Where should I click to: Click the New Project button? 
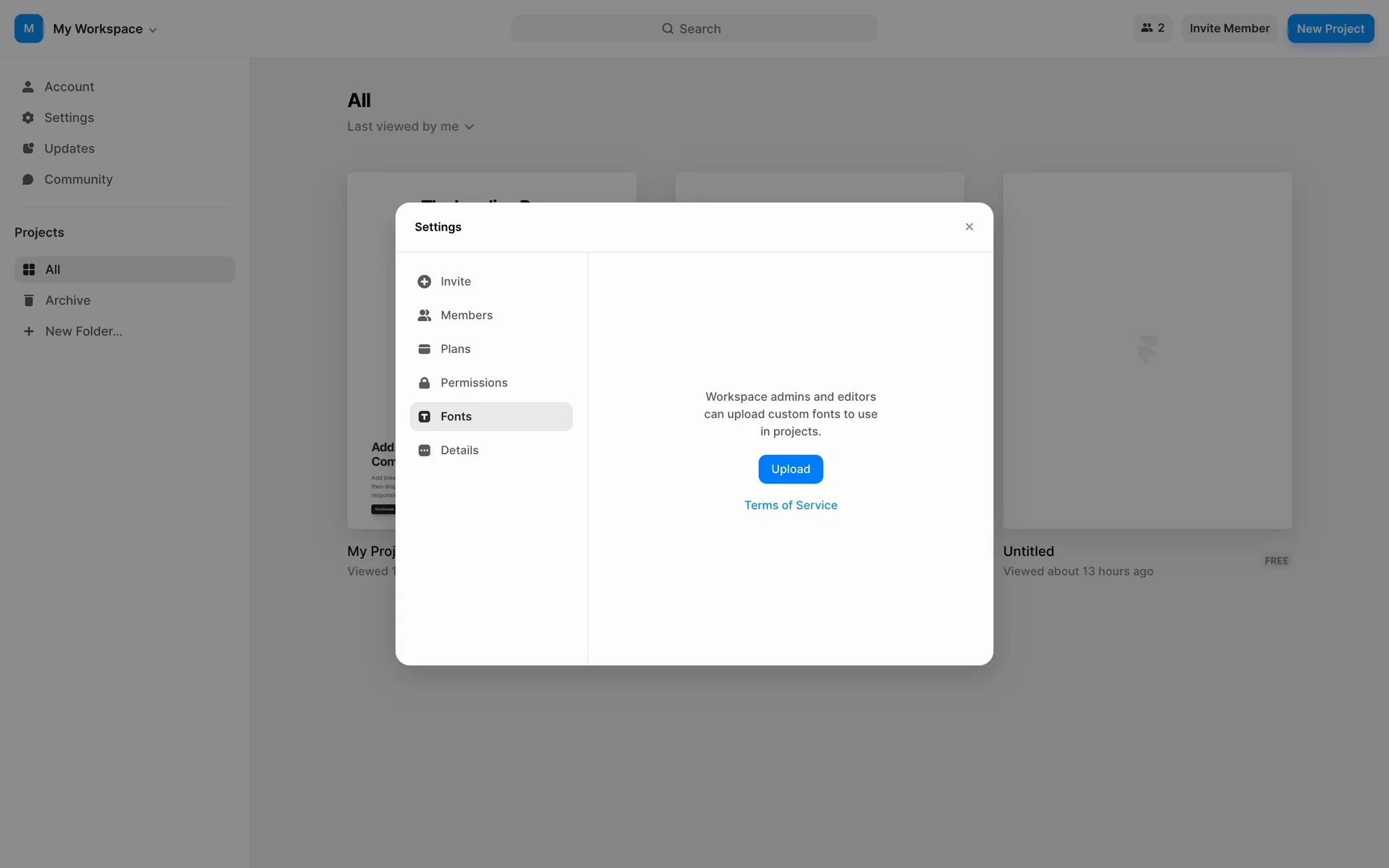pos(1330,29)
